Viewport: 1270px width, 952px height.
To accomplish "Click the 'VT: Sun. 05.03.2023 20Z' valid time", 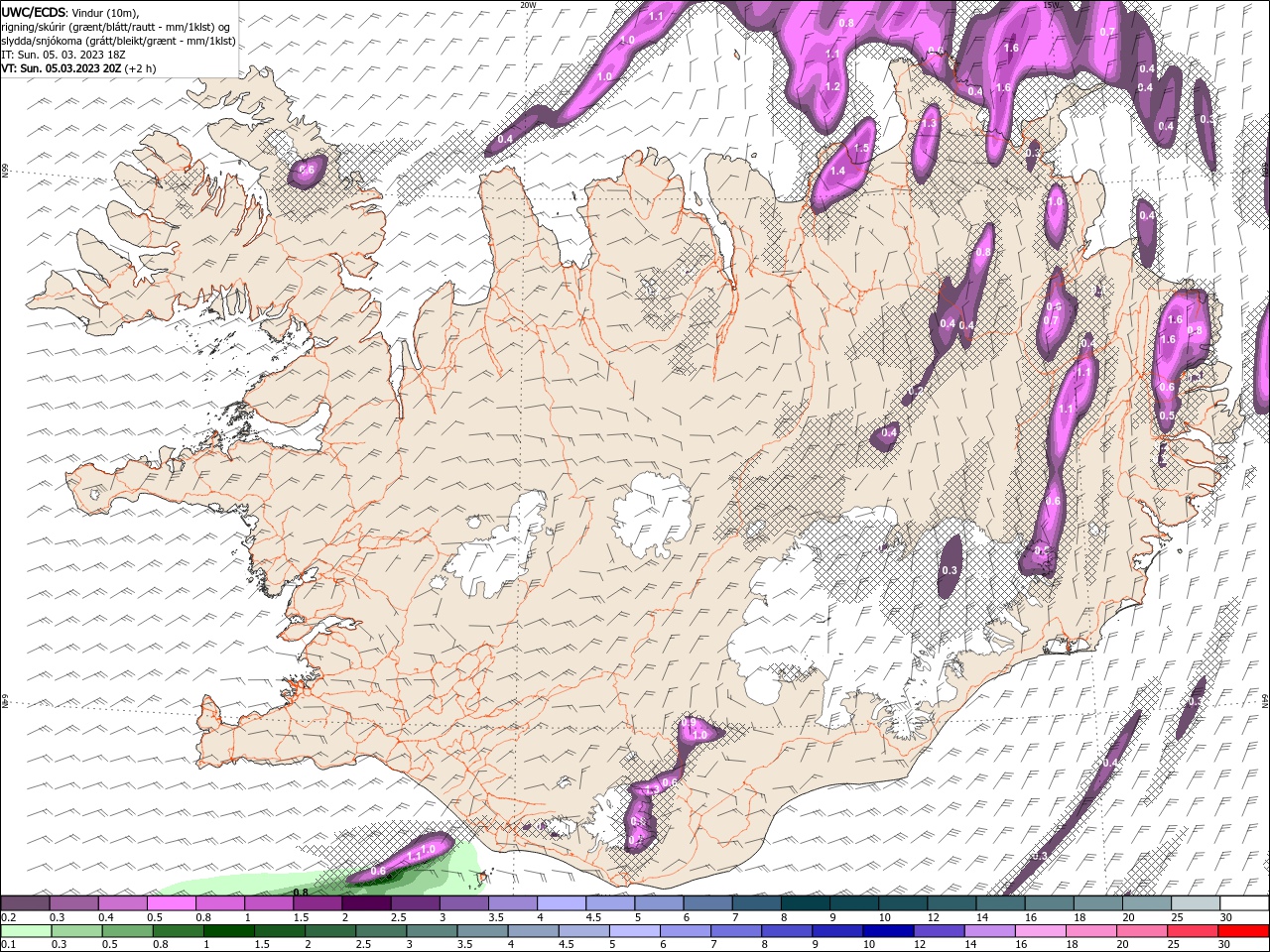I will (x=62, y=68).
